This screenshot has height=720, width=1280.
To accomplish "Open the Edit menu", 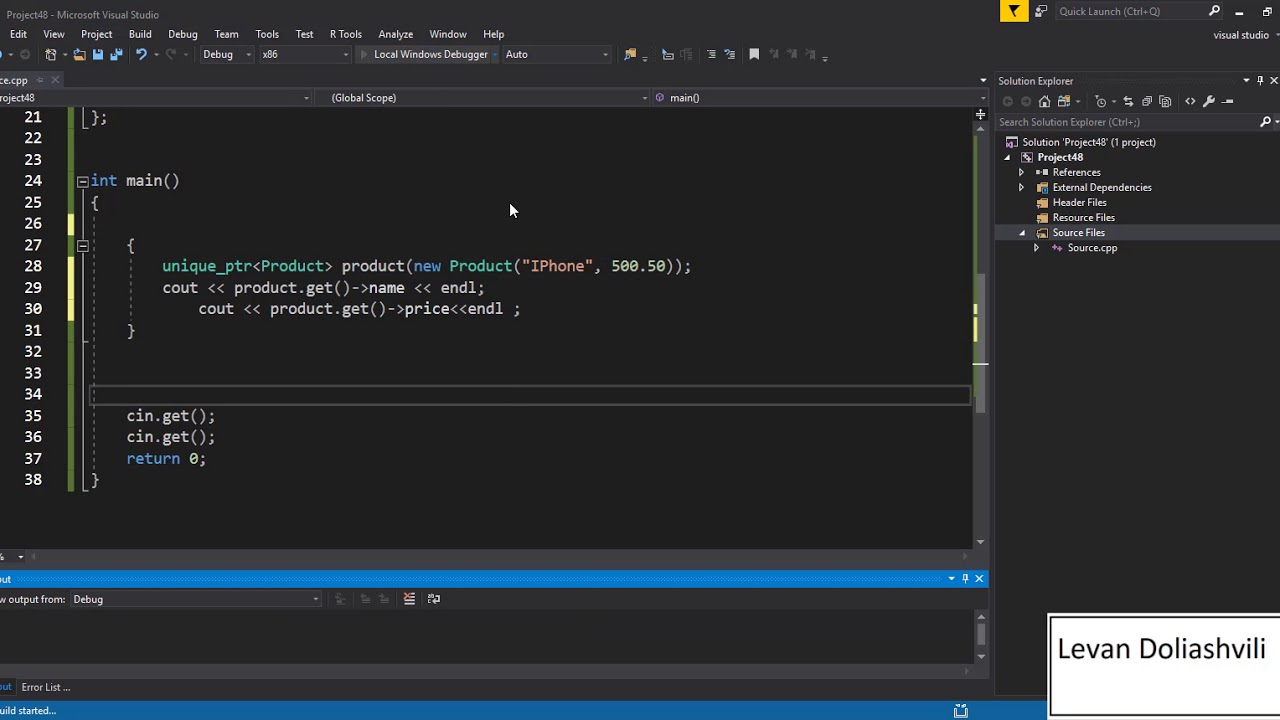I will pos(18,34).
